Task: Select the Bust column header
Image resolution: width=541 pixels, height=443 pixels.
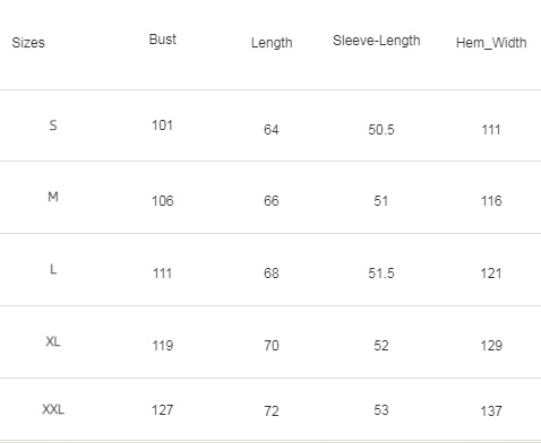Action: click(x=163, y=39)
